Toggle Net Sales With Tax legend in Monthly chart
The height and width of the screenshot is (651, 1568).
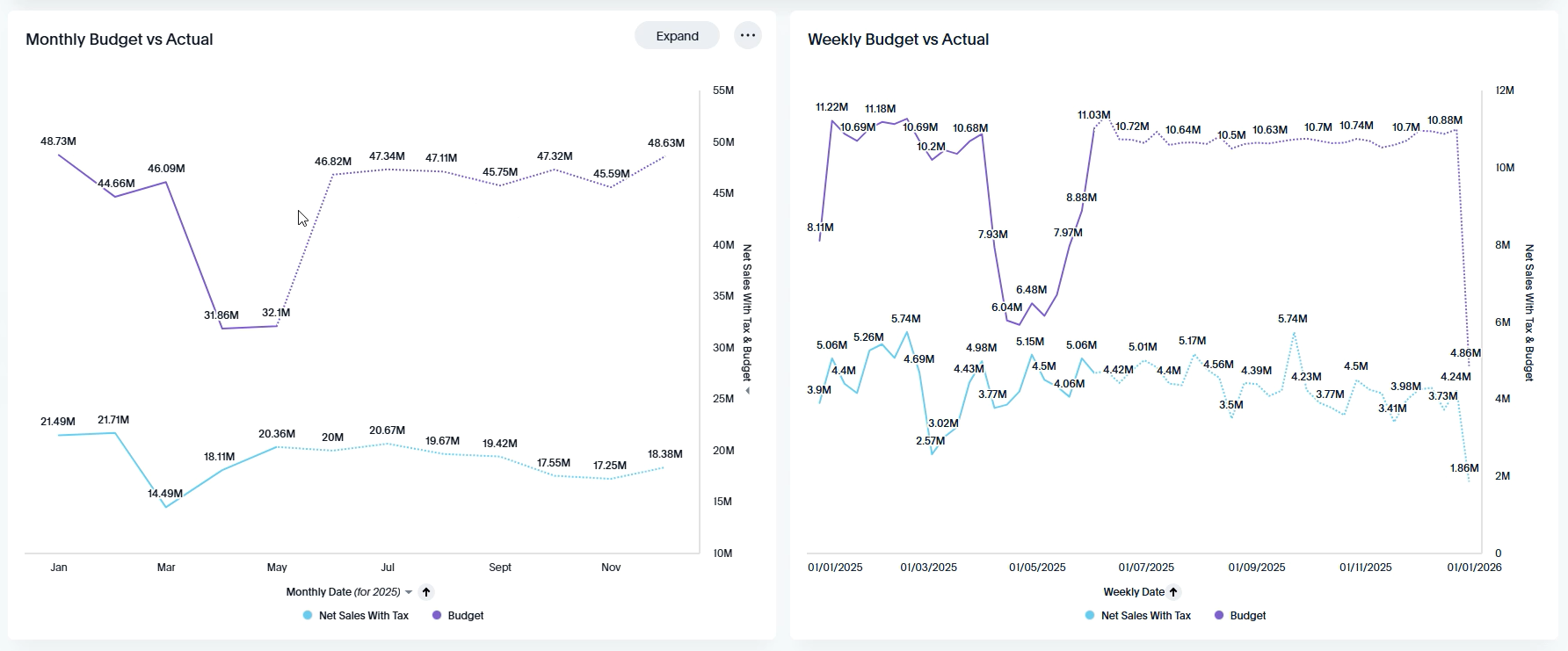356,616
